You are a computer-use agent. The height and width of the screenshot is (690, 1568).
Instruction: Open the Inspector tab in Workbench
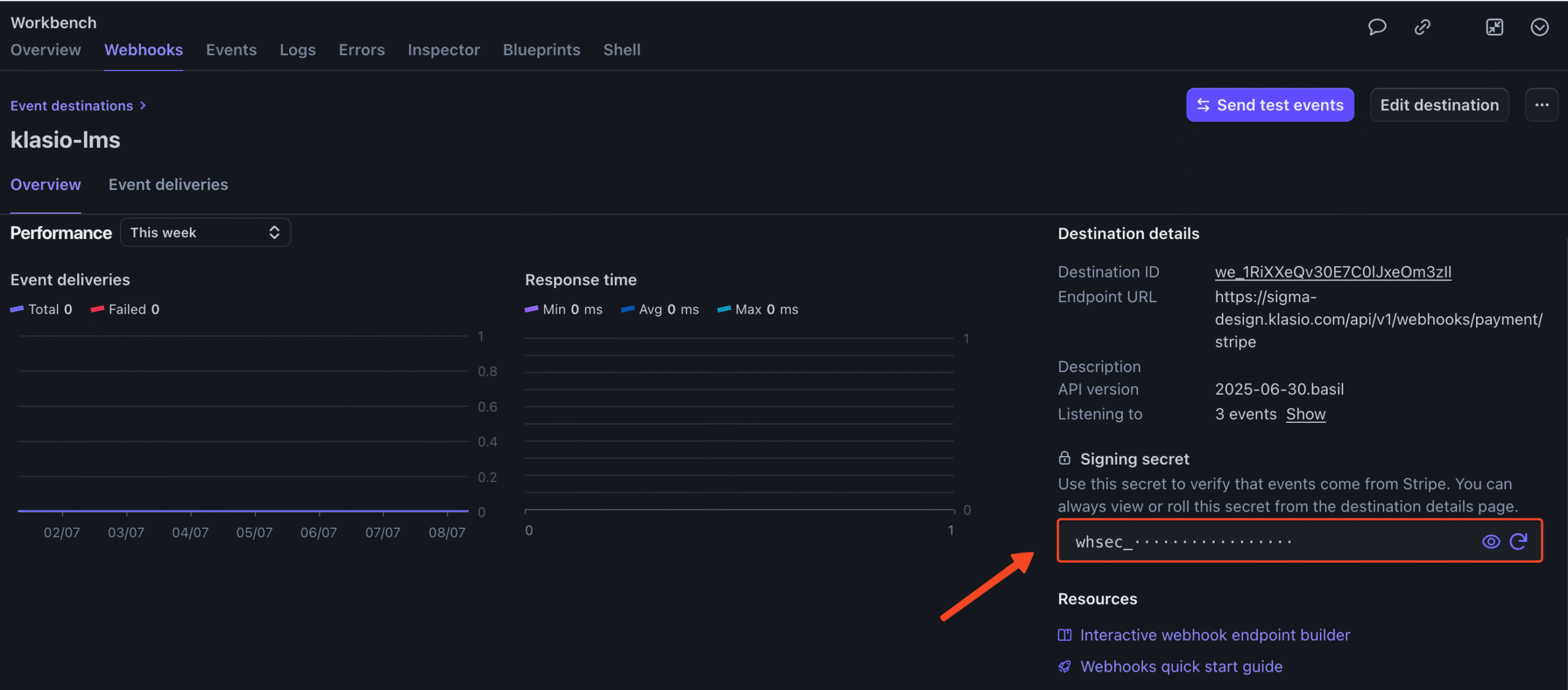coord(443,50)
